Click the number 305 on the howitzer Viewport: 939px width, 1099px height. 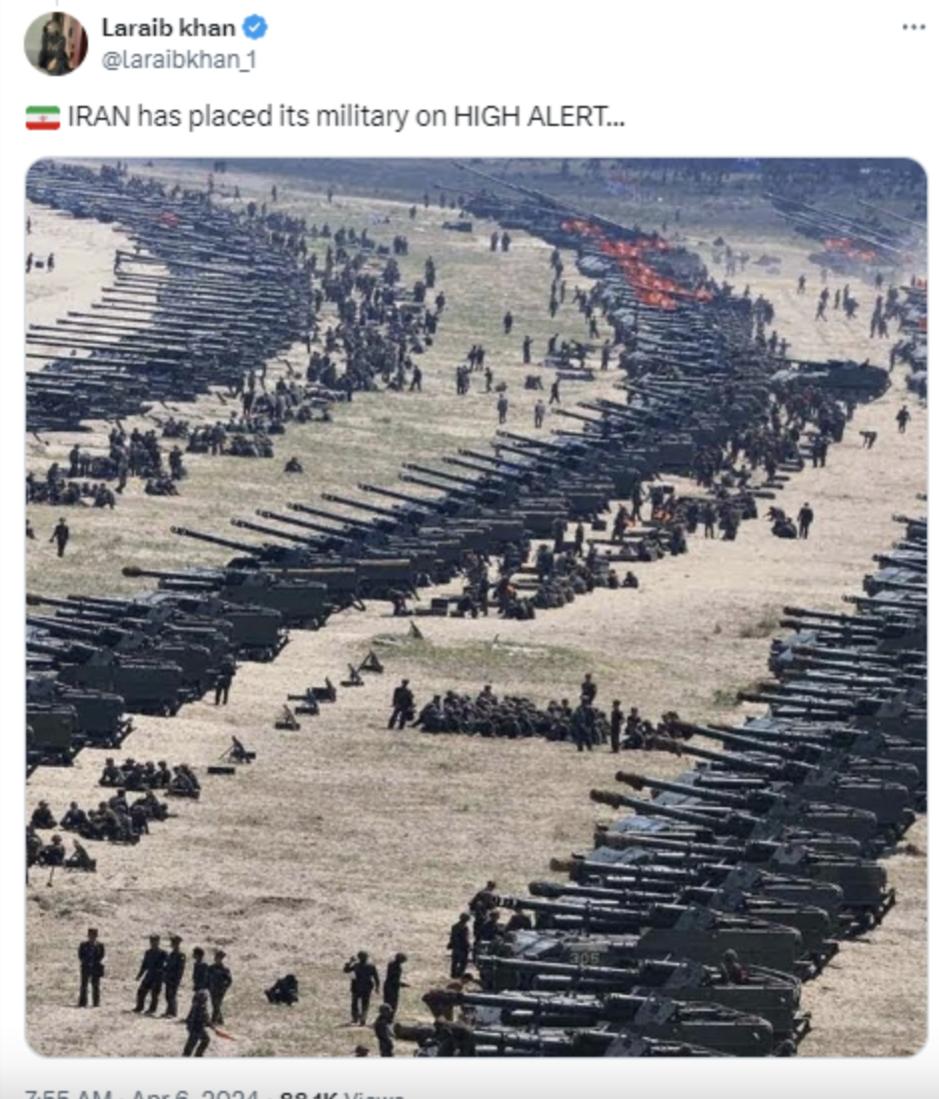tap(584, 957)
